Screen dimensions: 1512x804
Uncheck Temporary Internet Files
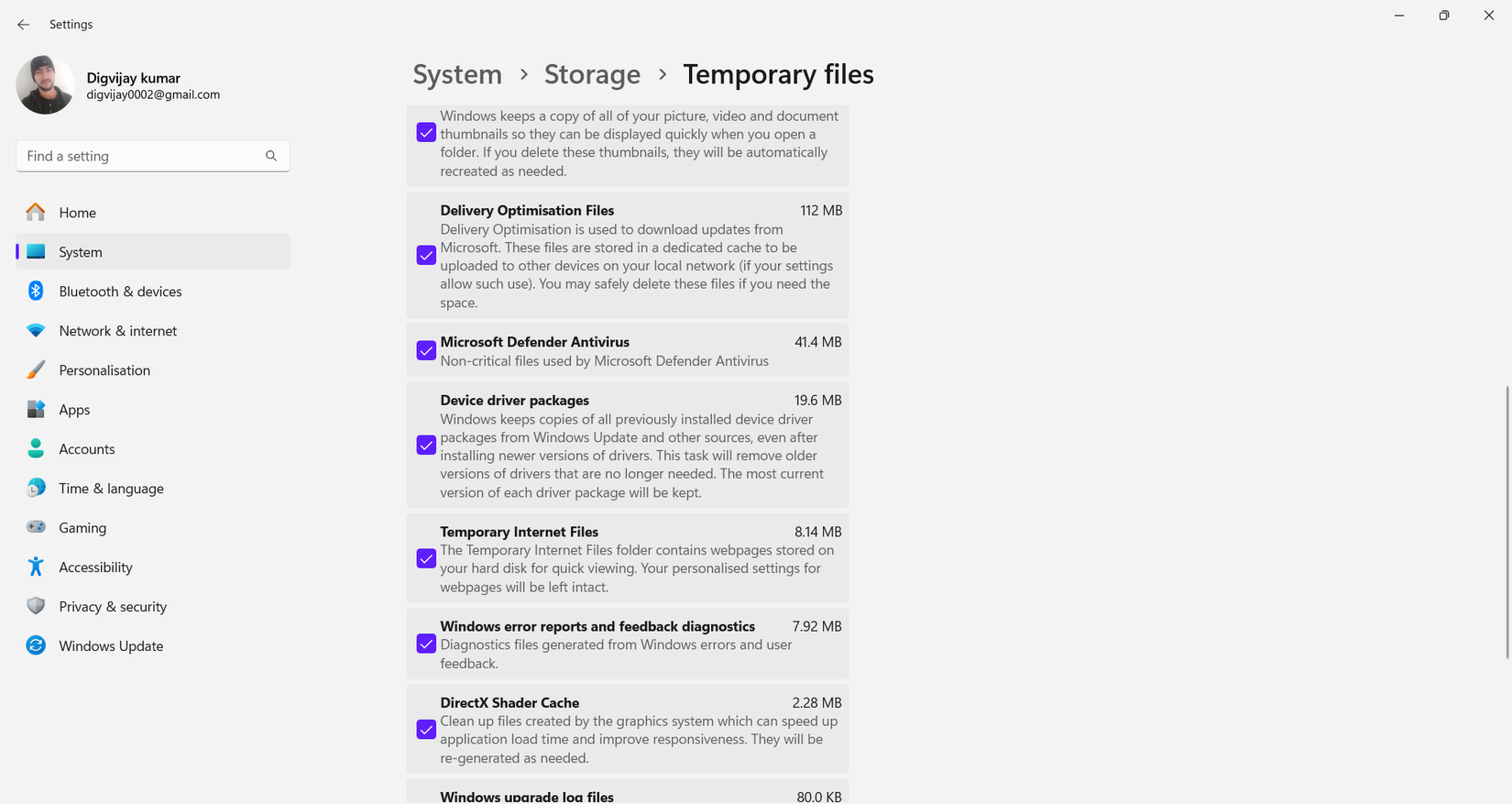click(x=425, y=558)
